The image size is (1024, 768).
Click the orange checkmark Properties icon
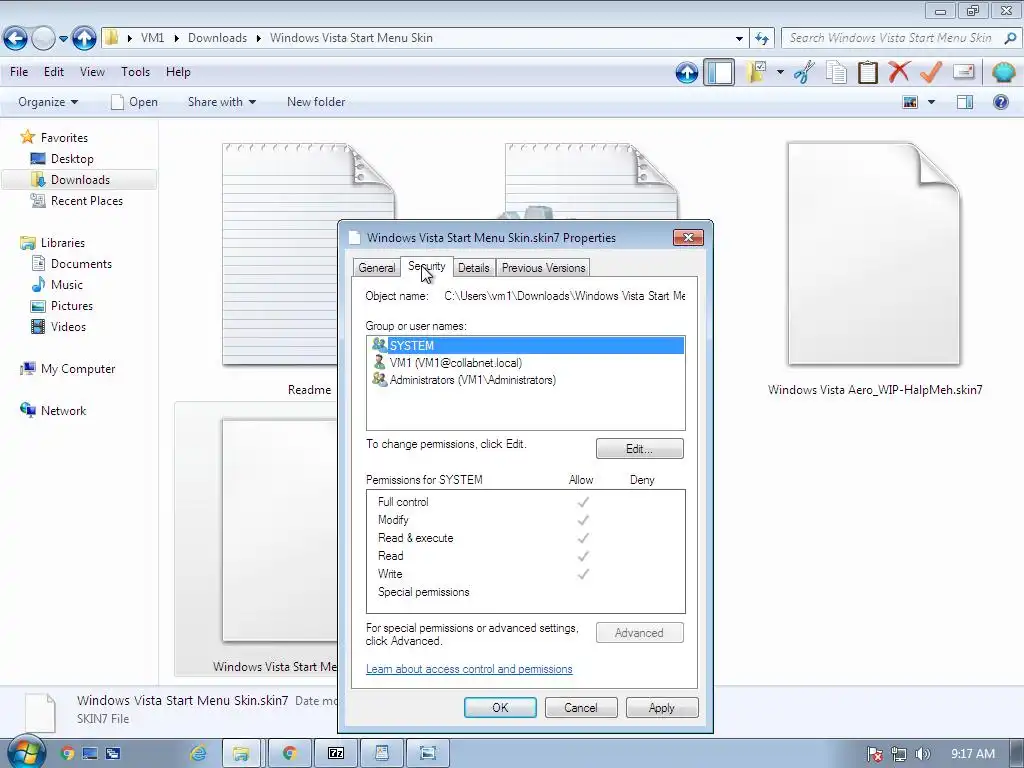tap(931, 71)
